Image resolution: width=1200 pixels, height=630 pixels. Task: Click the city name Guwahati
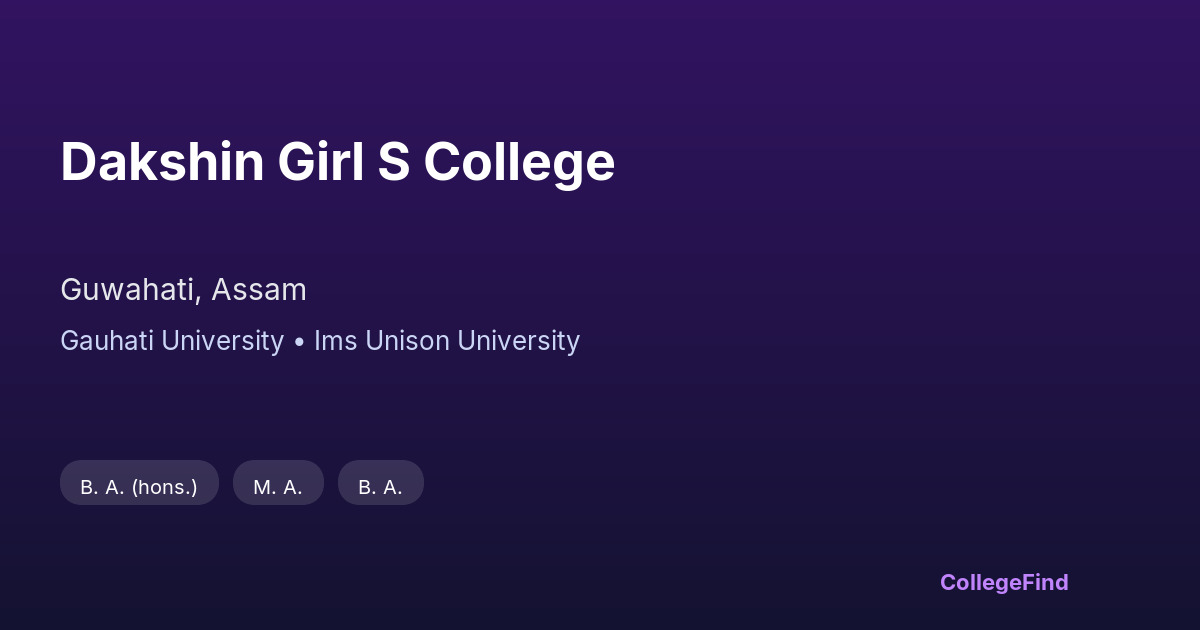click(x=128, y=290)
